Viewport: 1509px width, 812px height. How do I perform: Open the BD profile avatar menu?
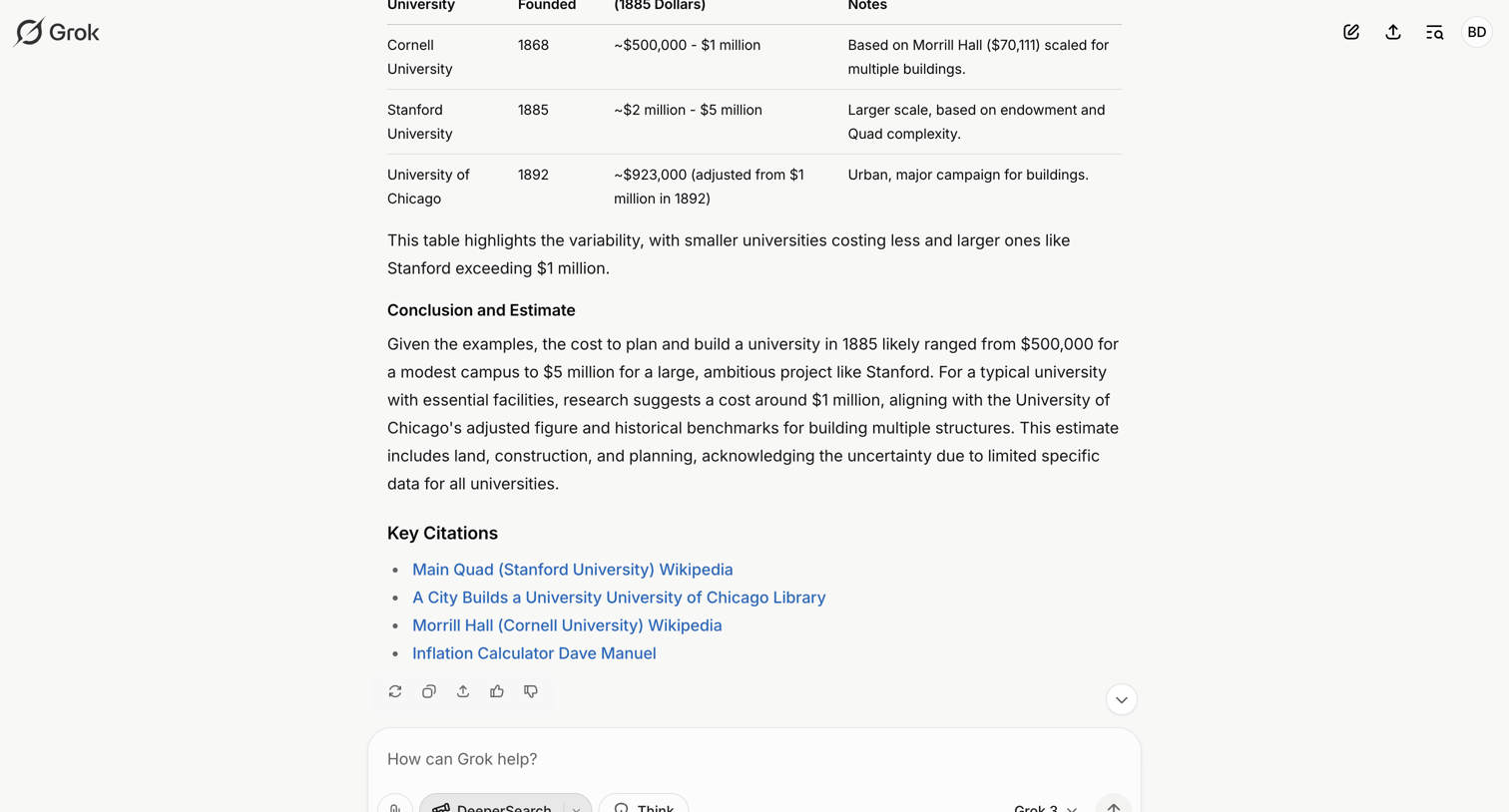pyautogui.click(x=1477, y=32)
